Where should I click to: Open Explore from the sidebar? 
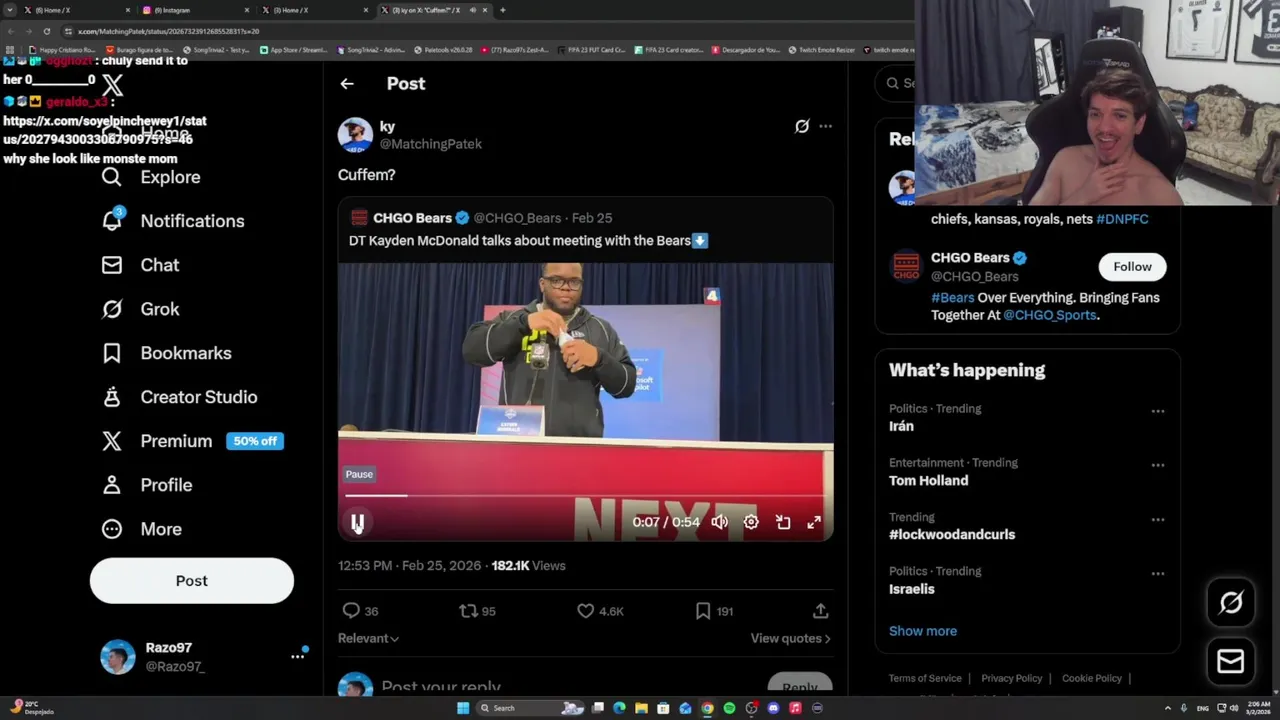click(x=151, y=177)
